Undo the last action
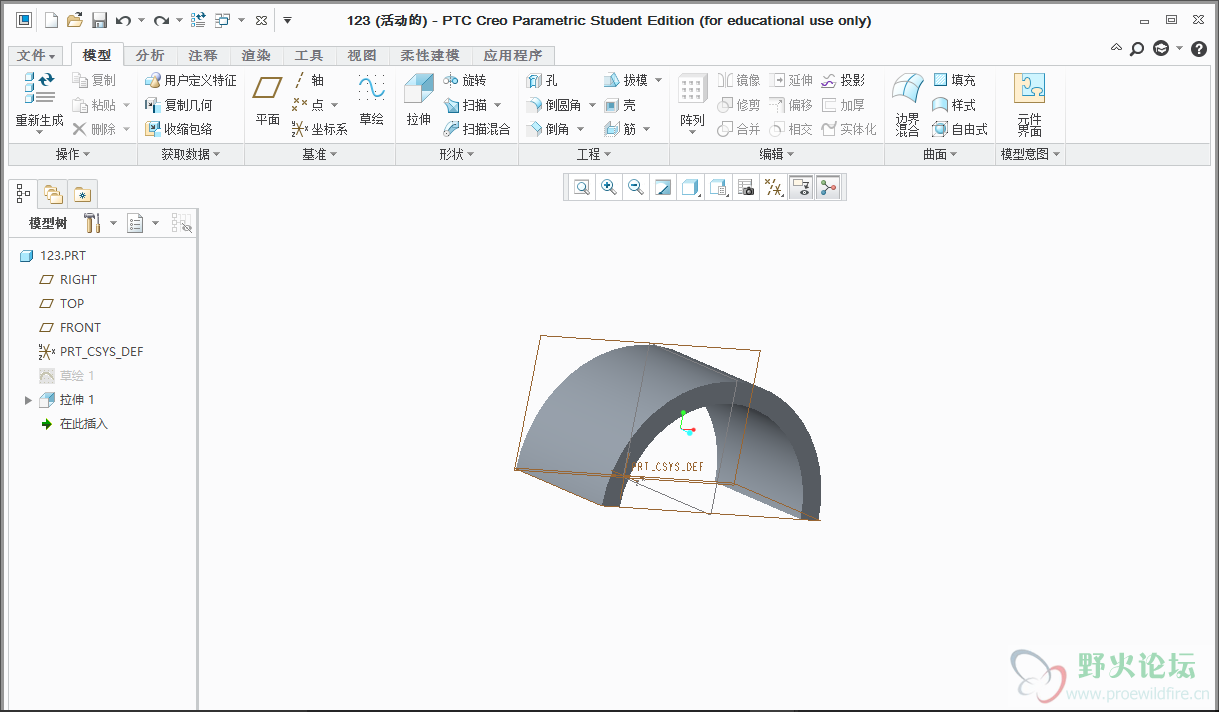The height and width of the screenshot is (712, 1219). (x=124, y=20)
